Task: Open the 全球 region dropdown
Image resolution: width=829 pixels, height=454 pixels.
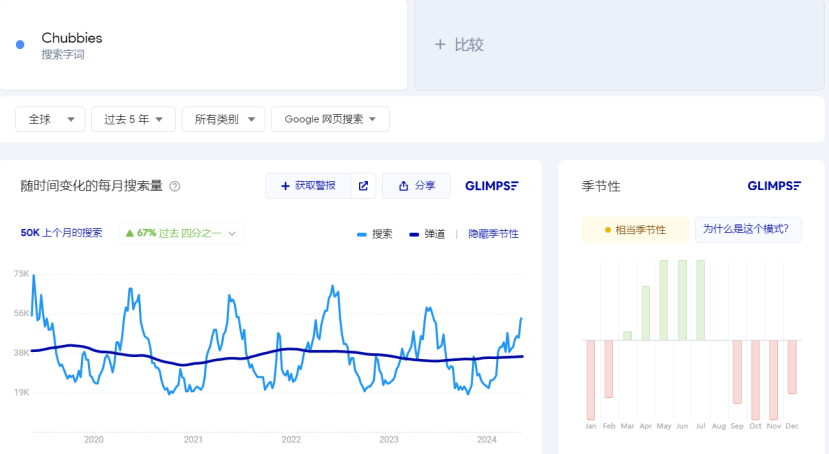Action: pyautogui.click(x=50, y=119)
